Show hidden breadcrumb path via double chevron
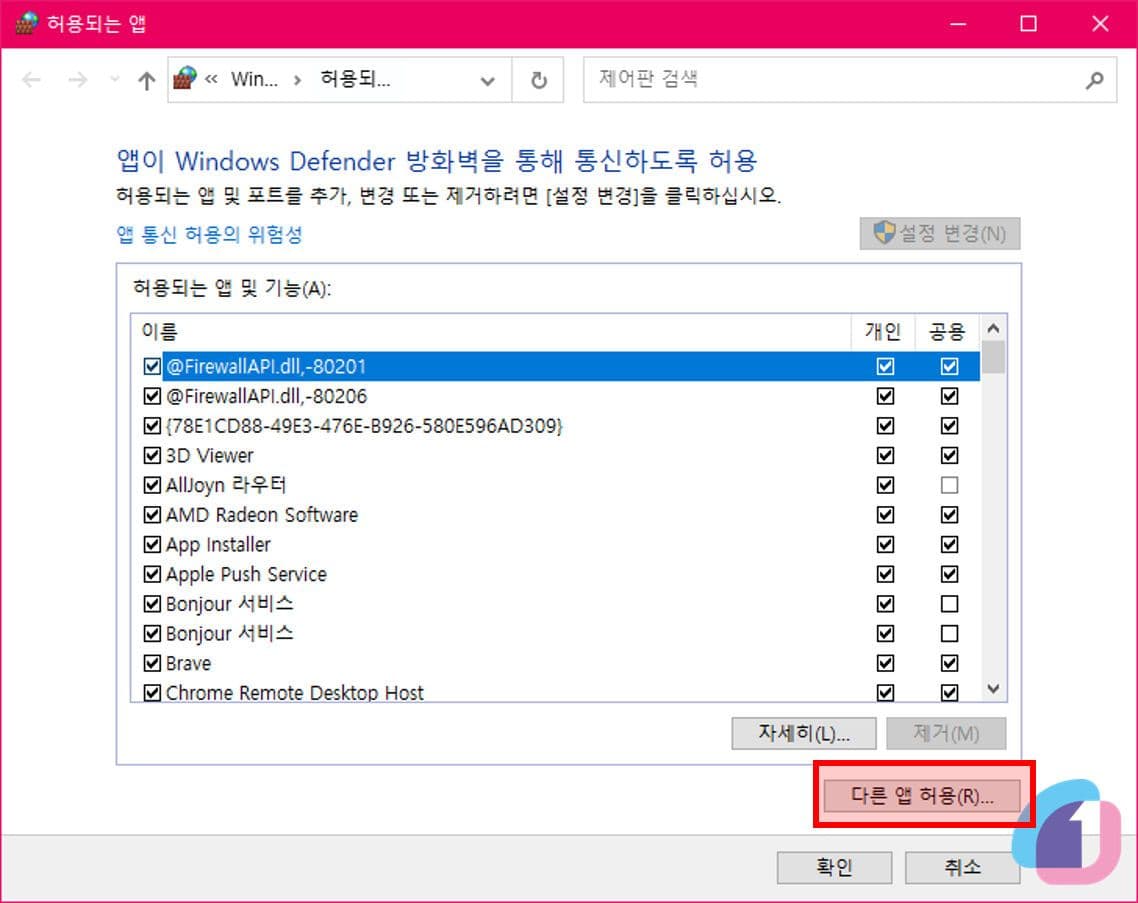Screen dimensions: 1138x903 tap(211, 79)
